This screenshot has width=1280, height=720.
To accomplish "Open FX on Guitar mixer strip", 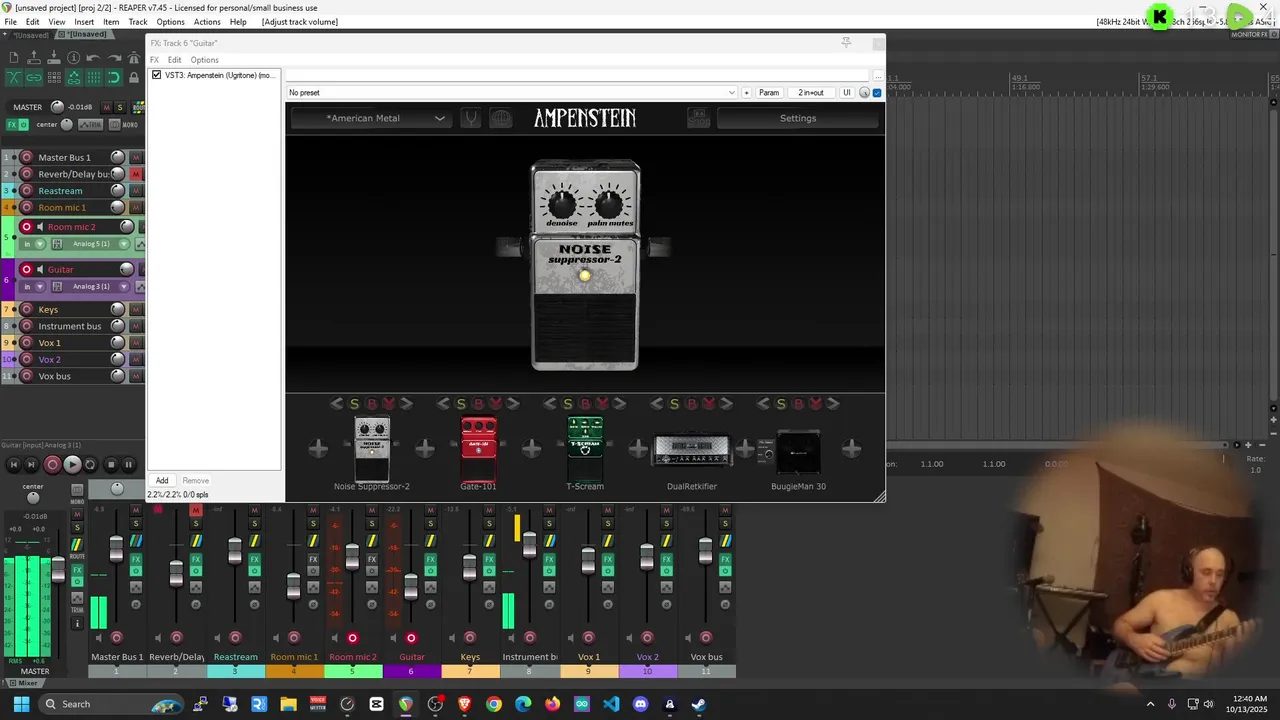I will 431,559.
